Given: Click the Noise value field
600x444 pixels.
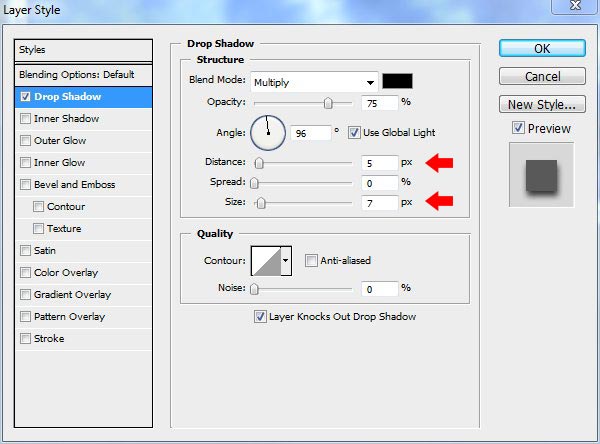Looking at the screenshot, I should [x=380, y=289].
